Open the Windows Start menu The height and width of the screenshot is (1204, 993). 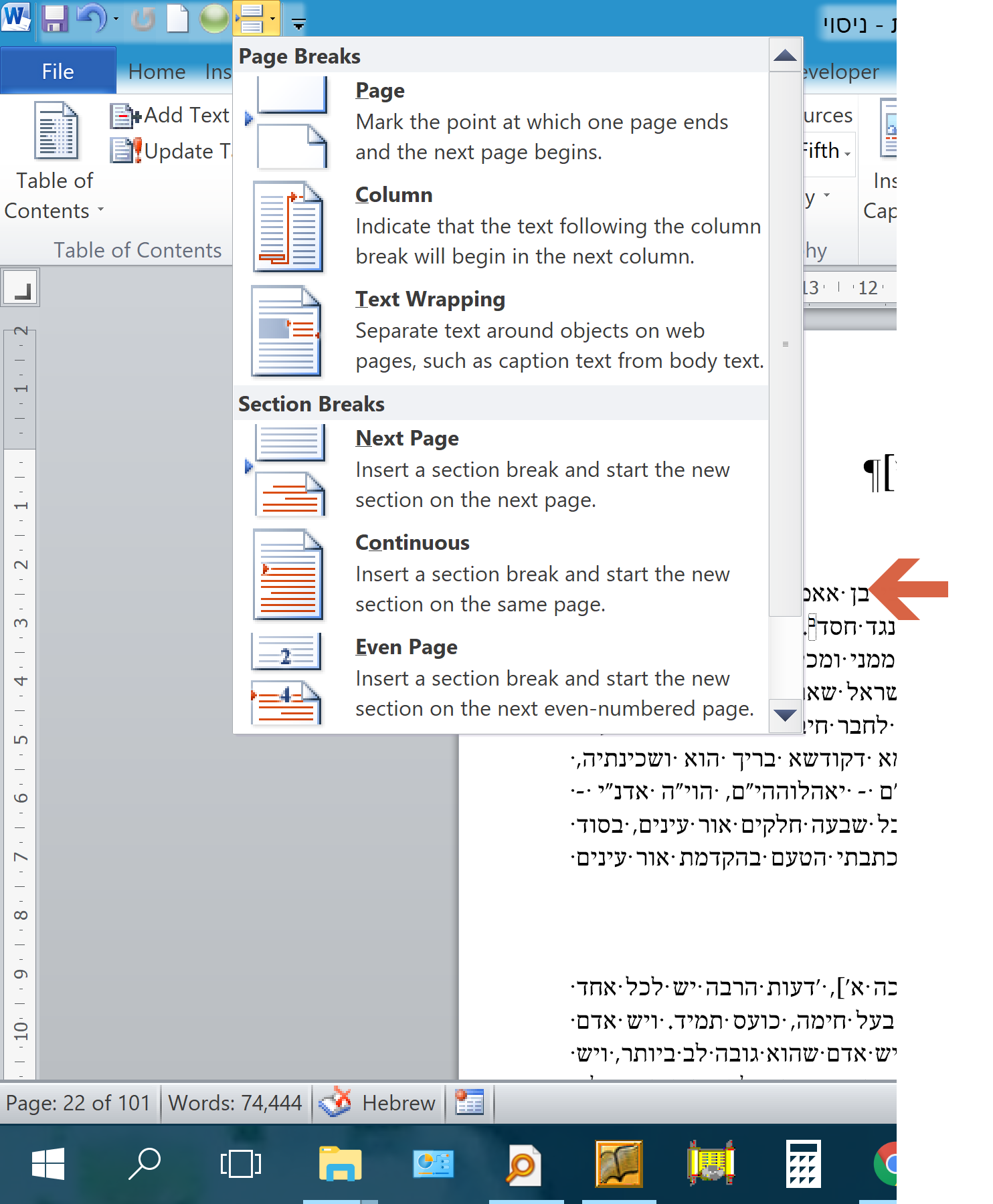[x=48, y=1164]
